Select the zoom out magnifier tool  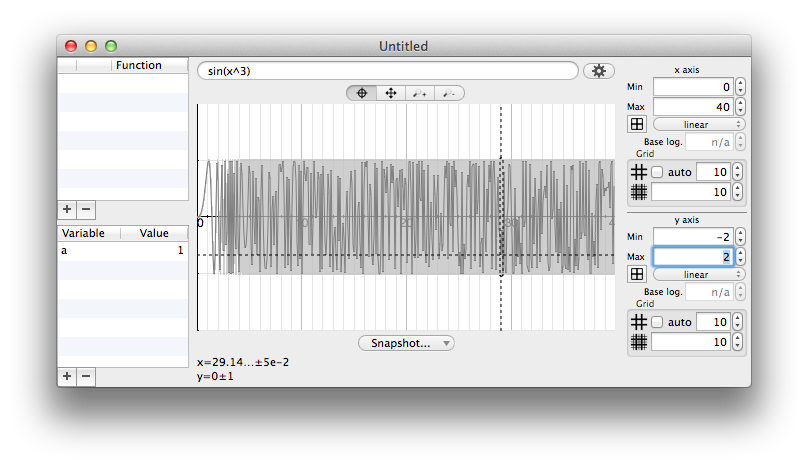coord(449,93)
